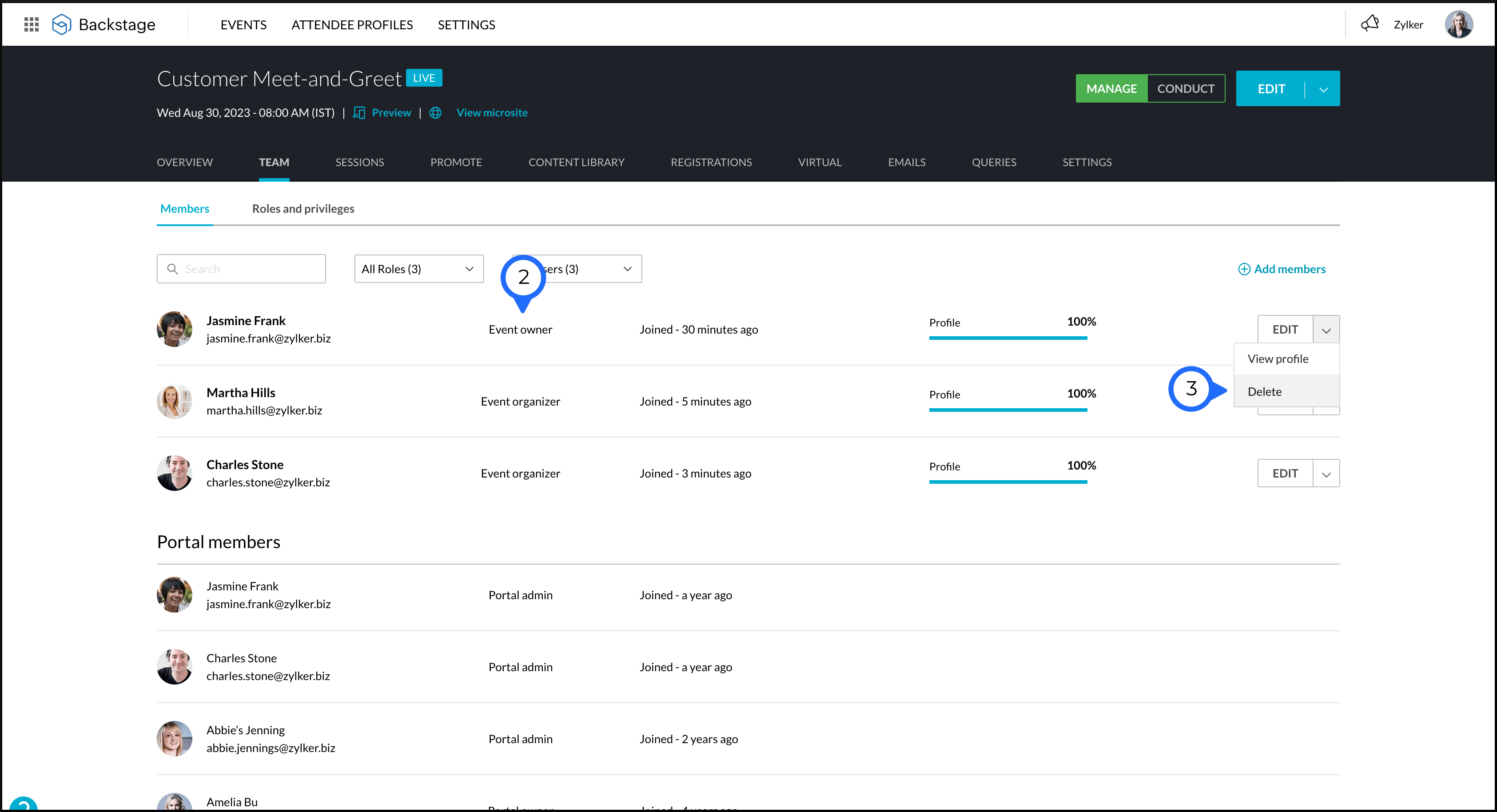
Task: Open the event SETTINGS tab
Action: (x=1087, y=162)
